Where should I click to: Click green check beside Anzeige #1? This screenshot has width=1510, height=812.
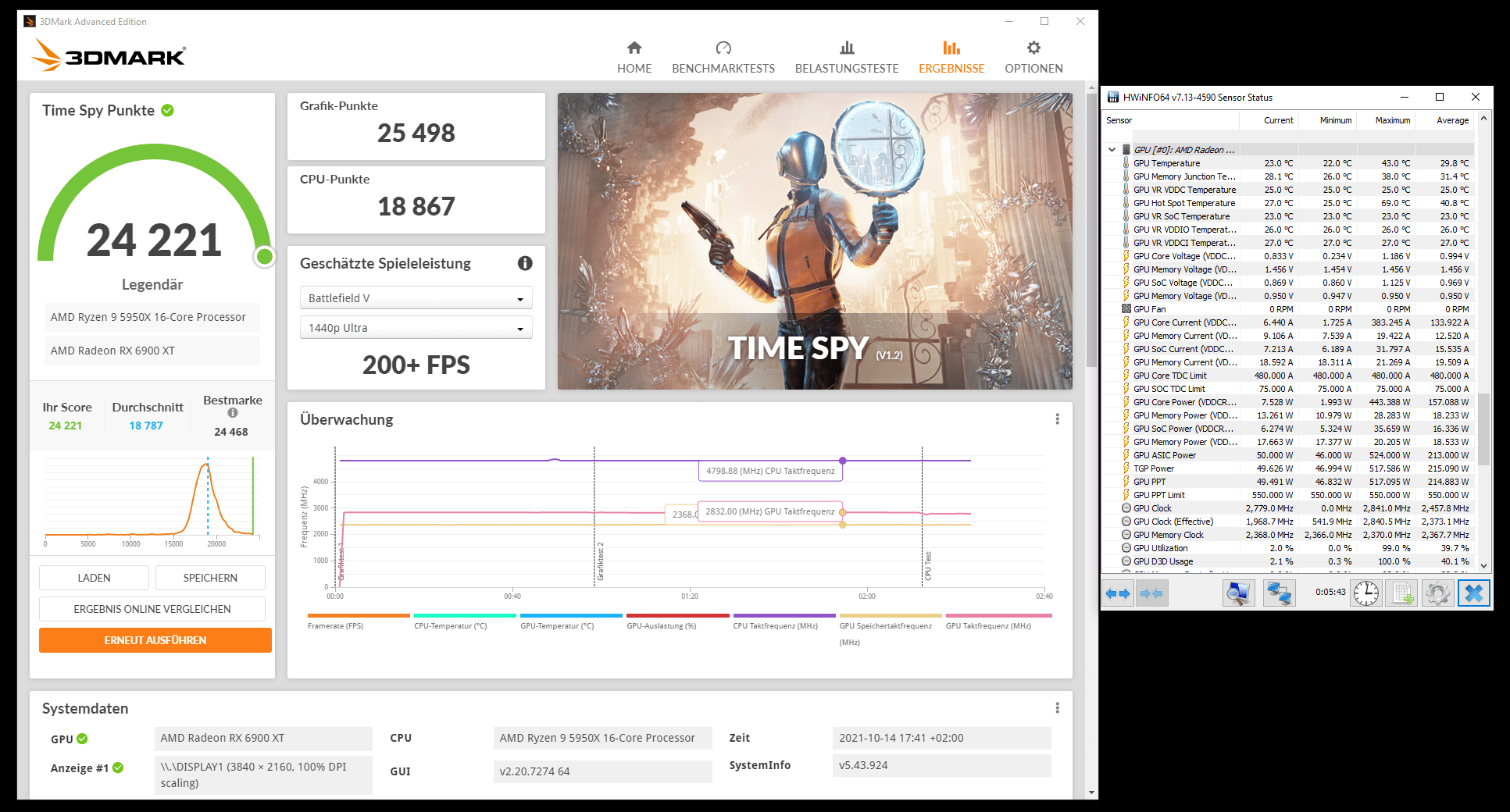pos(118,767)
